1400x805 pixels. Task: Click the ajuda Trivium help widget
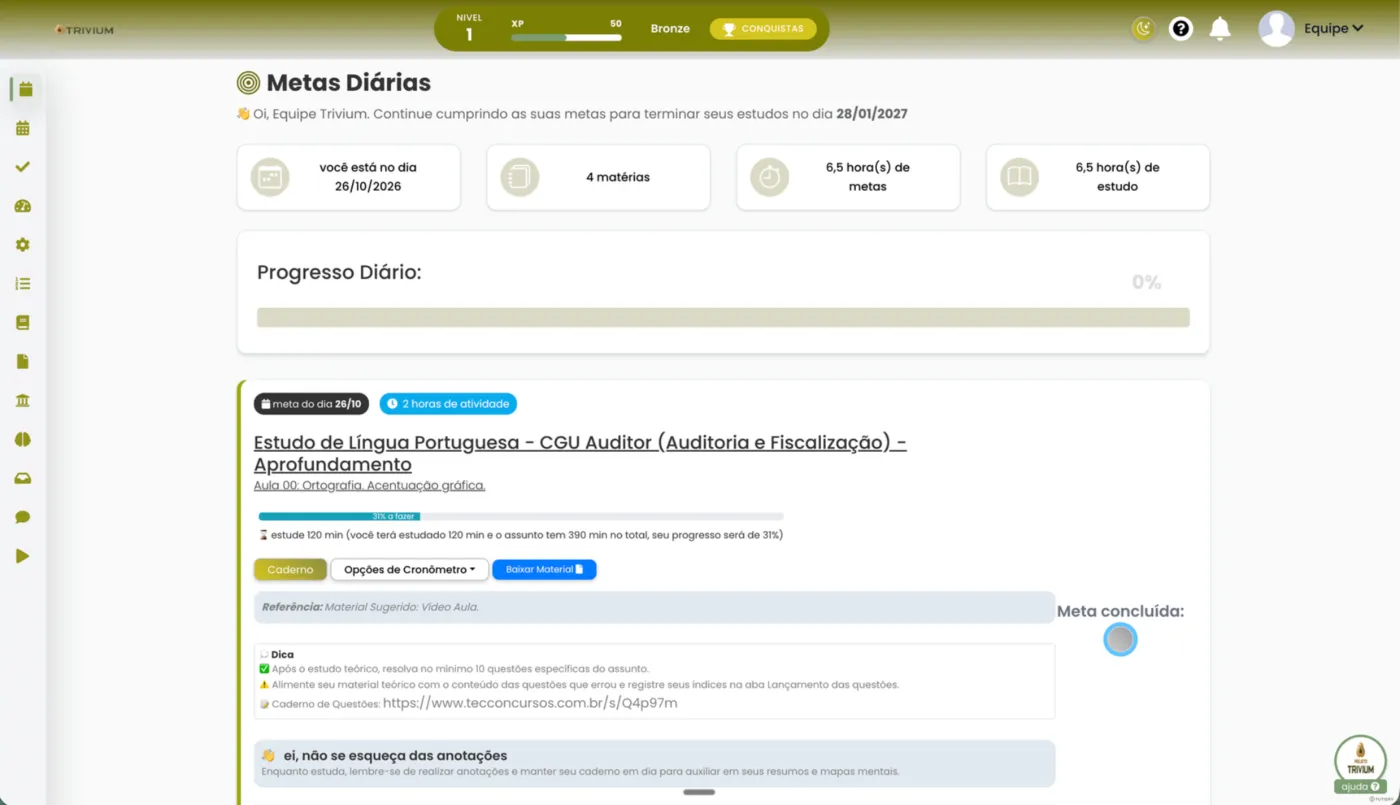(x=1360, y=765)
